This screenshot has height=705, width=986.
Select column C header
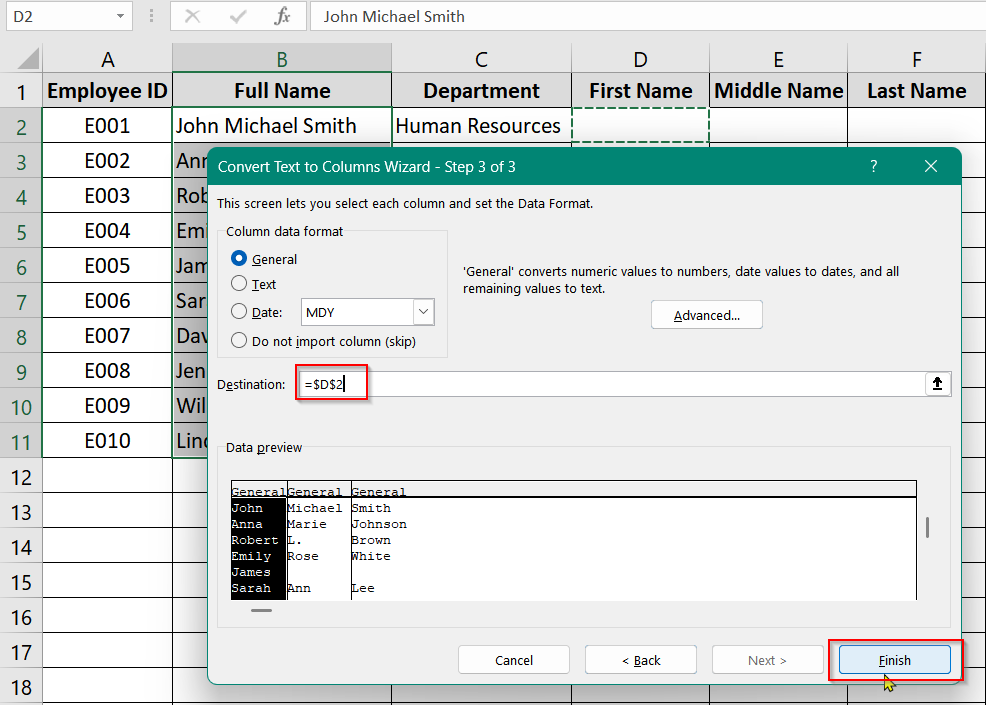tap(481, 59)
